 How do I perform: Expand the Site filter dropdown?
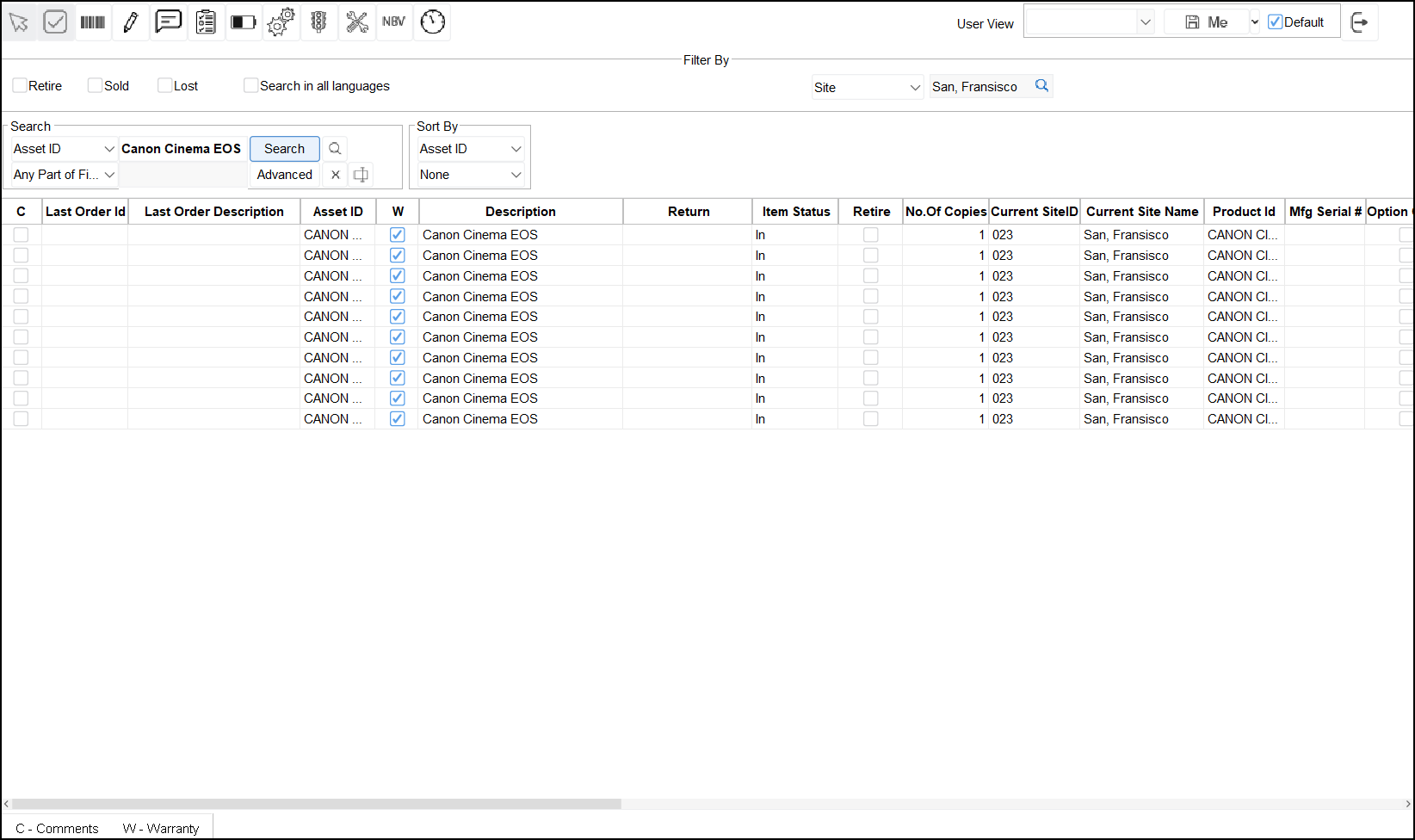tap(867, 88)
